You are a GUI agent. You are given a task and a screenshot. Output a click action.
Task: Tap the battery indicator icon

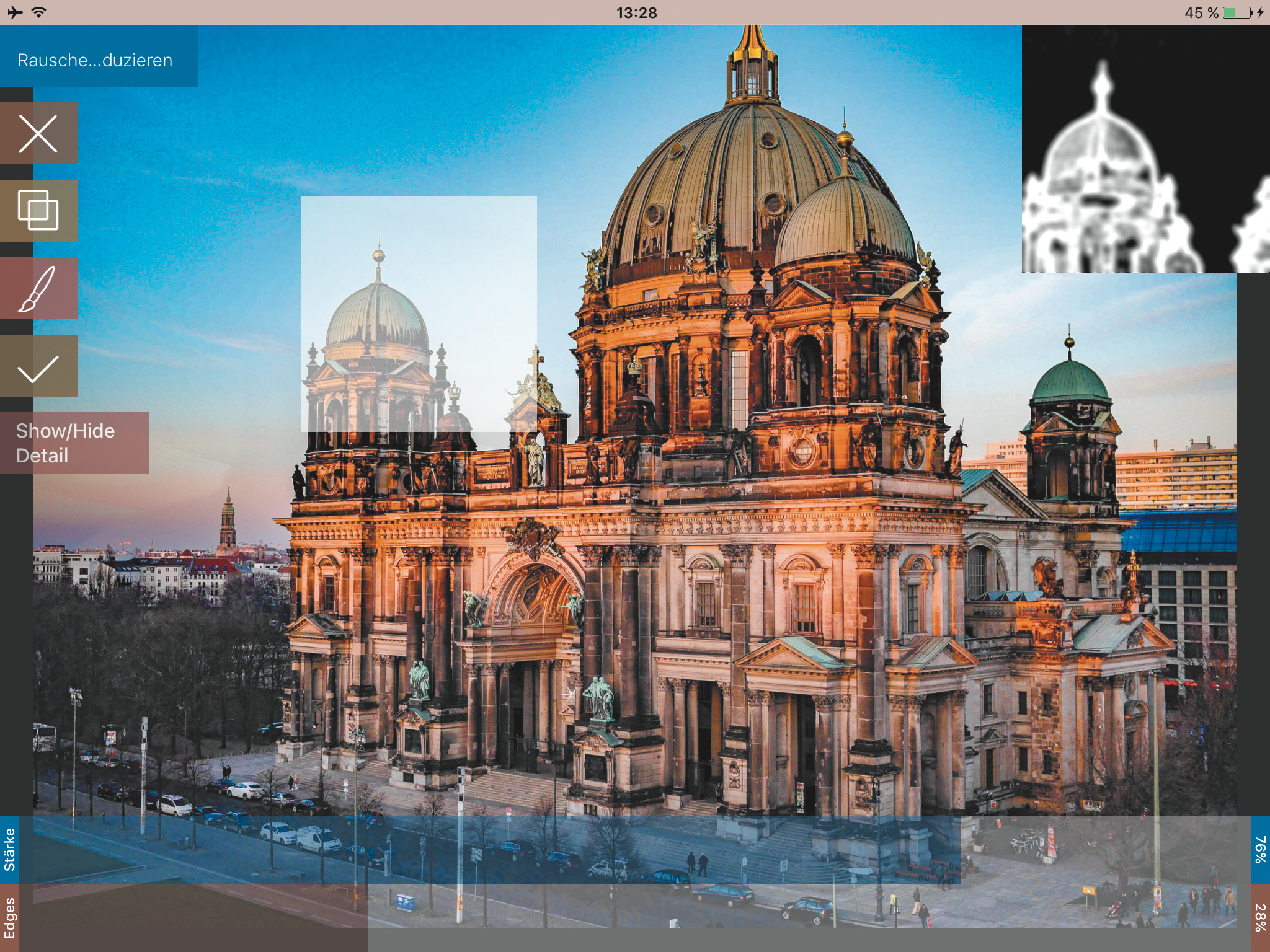(1237, 12)
